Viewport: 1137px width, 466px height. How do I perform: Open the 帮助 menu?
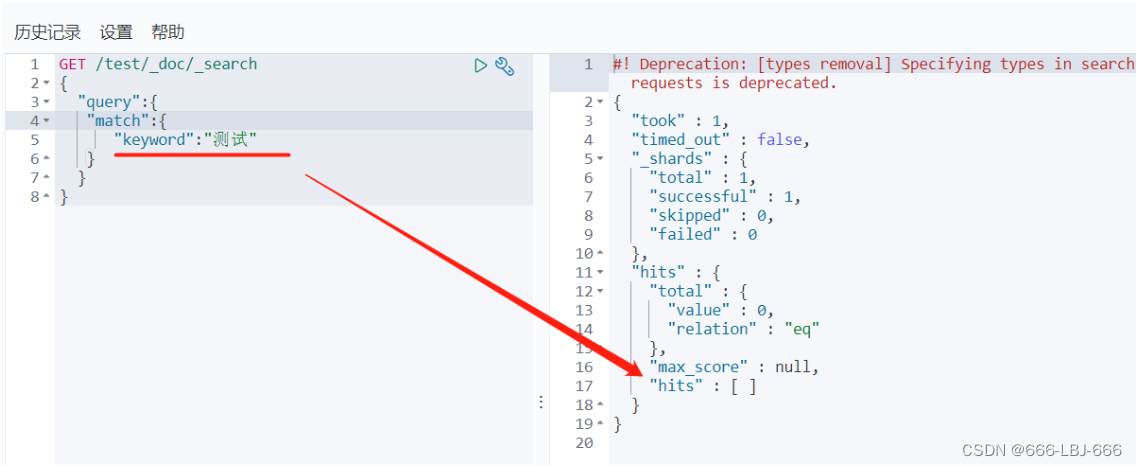168,32
